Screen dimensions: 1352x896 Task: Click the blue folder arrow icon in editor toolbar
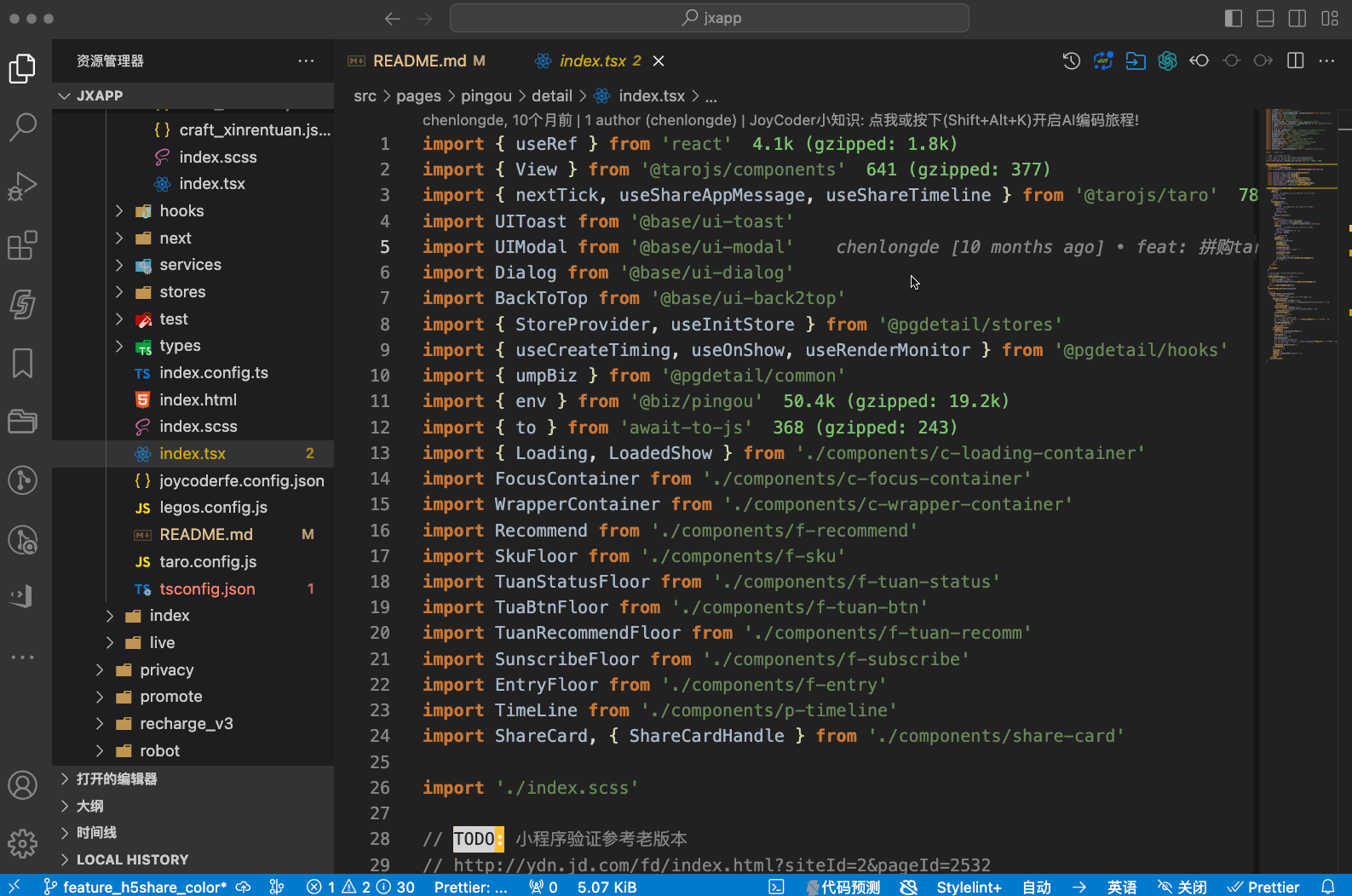[1136, 60]
